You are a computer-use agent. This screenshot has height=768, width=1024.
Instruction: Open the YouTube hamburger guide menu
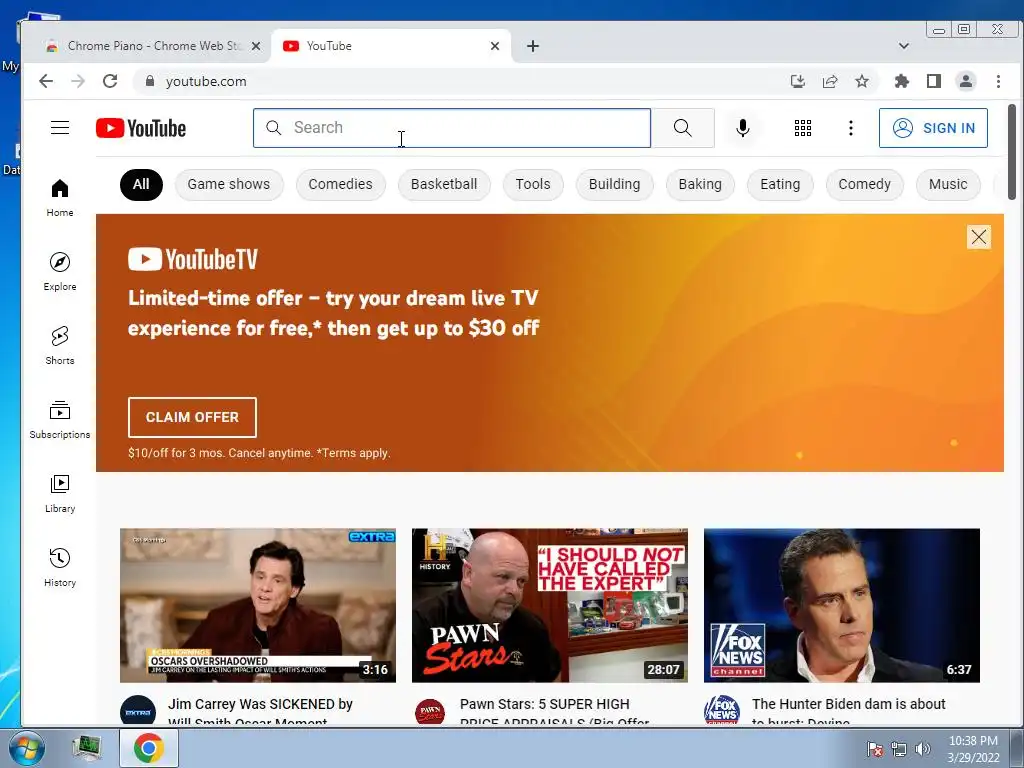[60, 127]
